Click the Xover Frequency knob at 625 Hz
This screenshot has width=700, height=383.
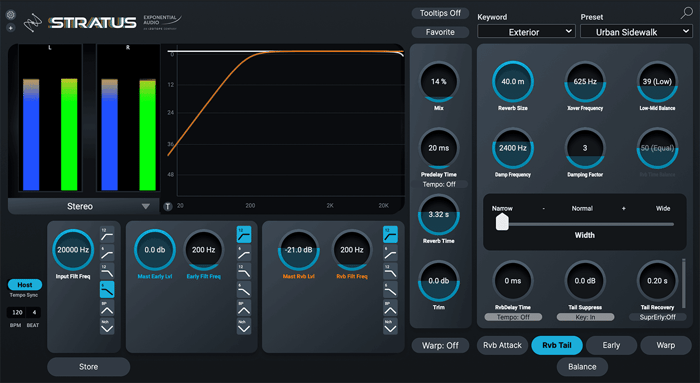coord(585,82)
